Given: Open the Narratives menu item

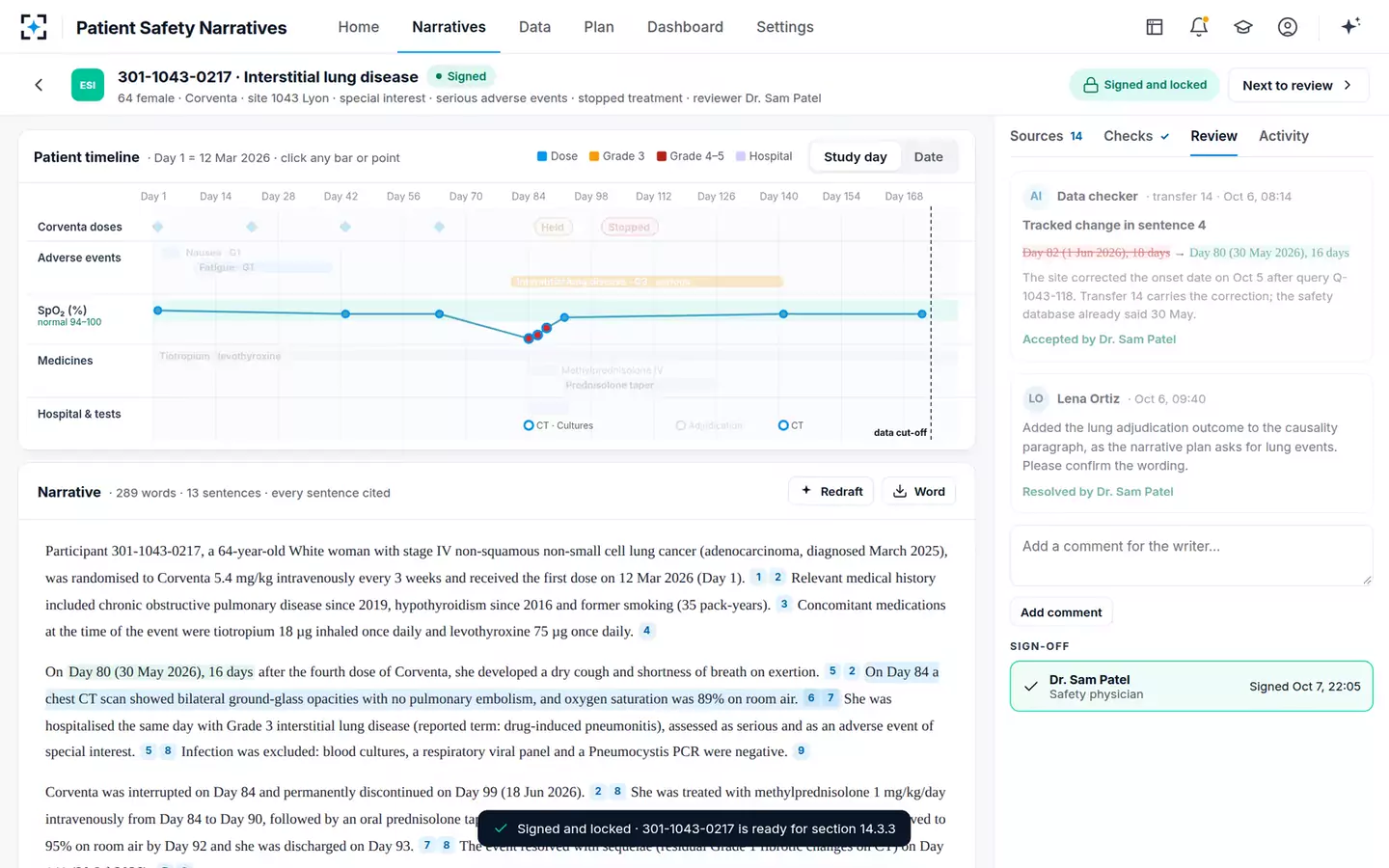Looking at the screenshot, I should pos(449,27).
